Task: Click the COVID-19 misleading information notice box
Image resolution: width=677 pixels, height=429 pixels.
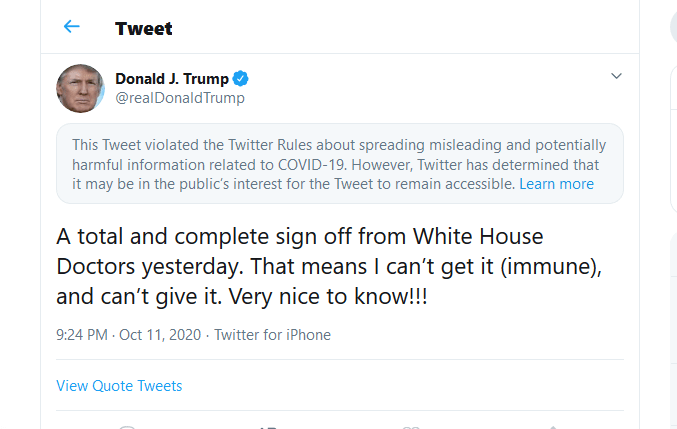Action: point(339,163)
